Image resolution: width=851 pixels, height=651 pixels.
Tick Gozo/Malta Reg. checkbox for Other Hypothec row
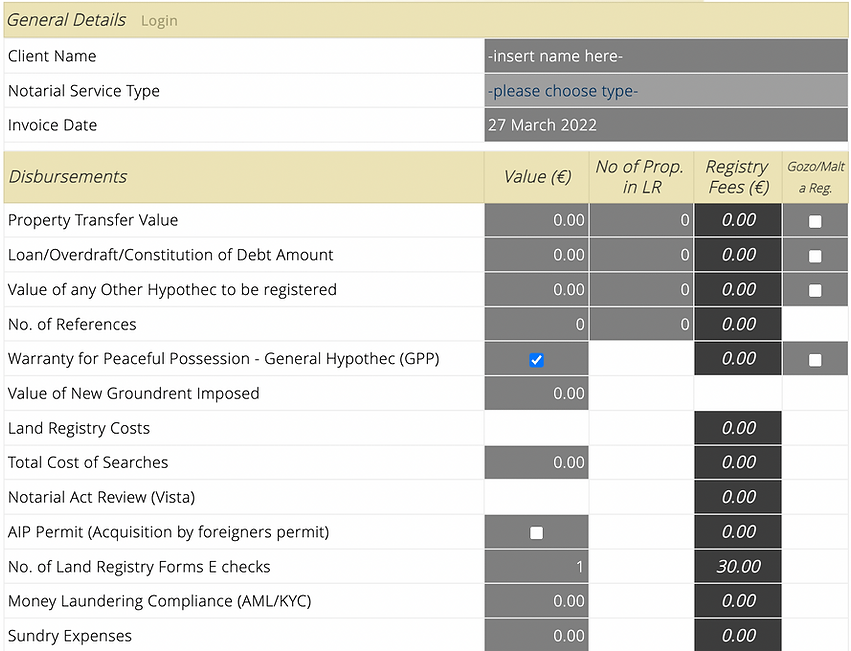click(815, 291)
